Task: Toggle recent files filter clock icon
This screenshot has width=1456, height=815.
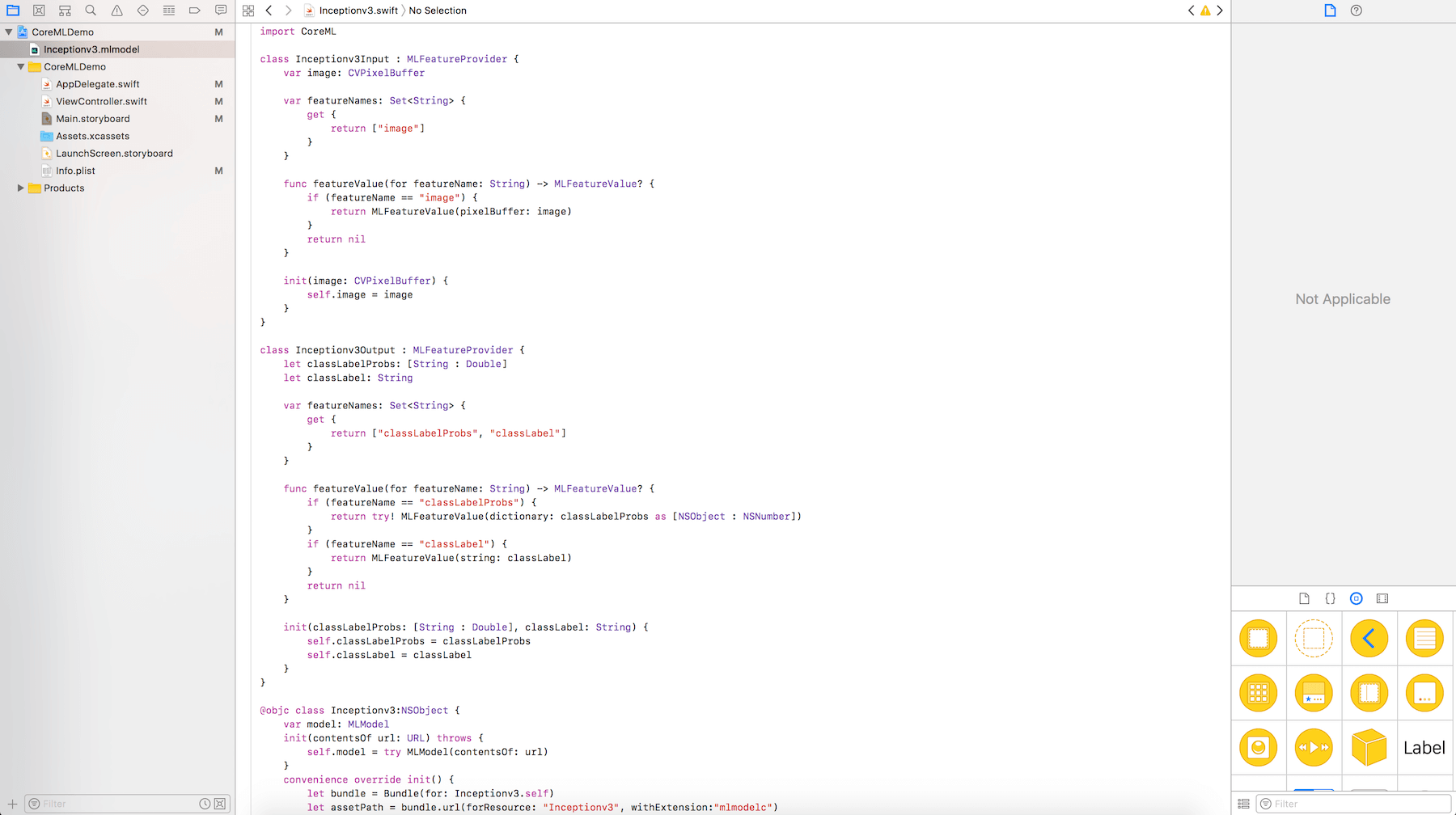Action: pyautogui.click(x=205, y=804)
